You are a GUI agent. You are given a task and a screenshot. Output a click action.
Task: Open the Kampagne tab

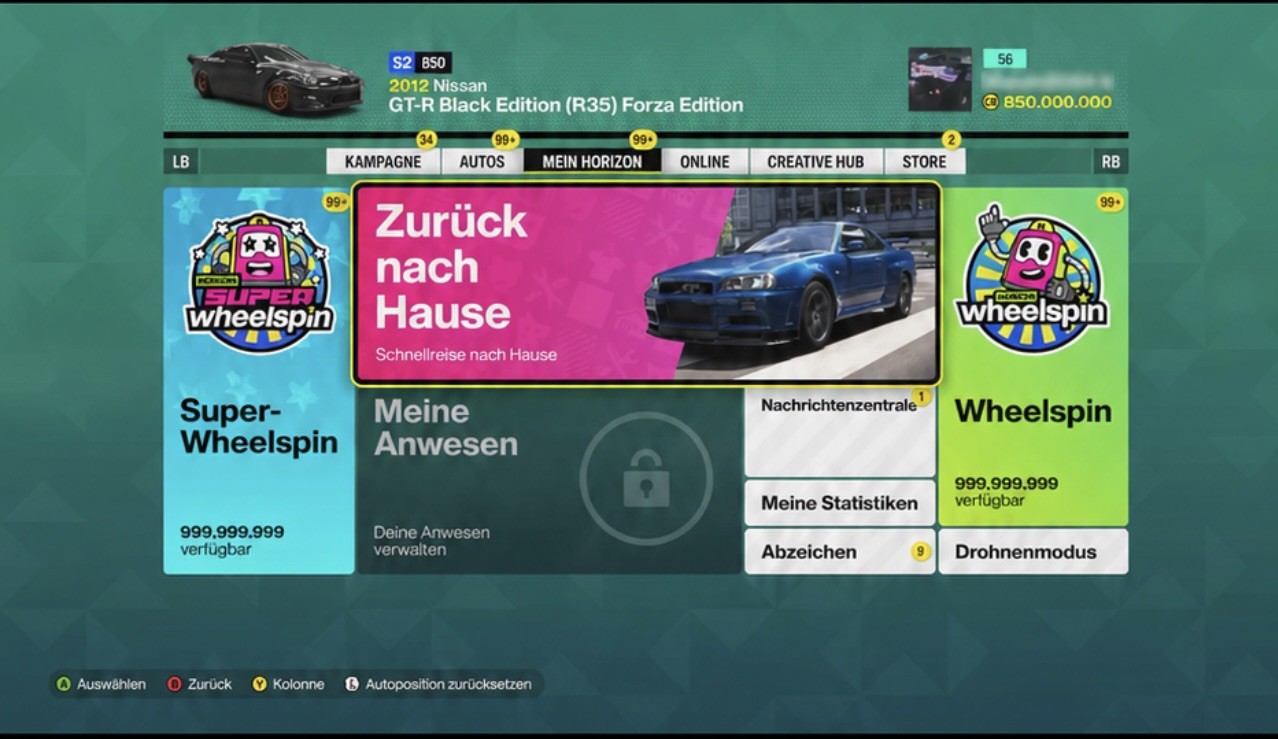(x=382, y=161)
